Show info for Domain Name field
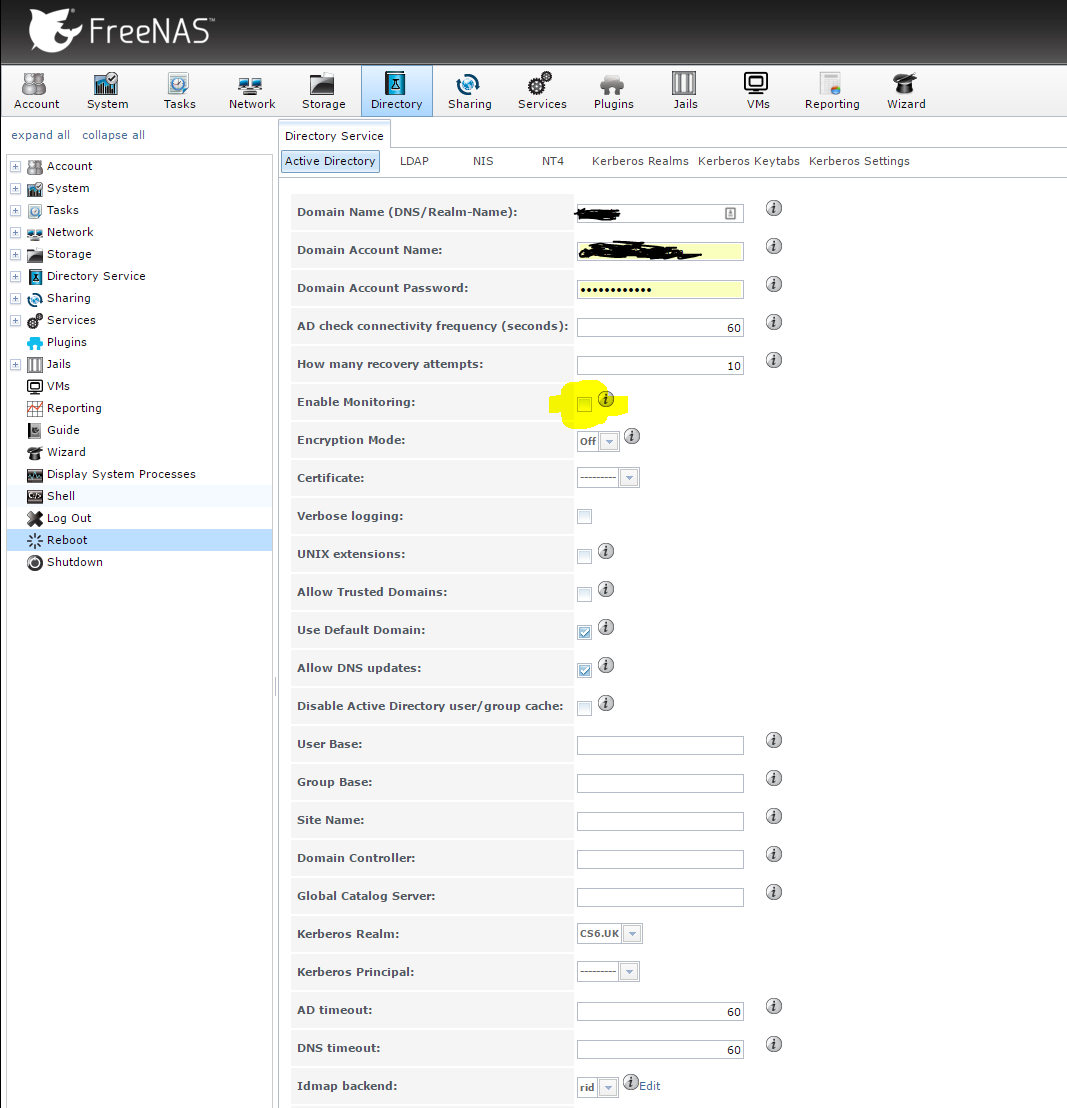The image size is (1067, 1108). tap(774, 208)
